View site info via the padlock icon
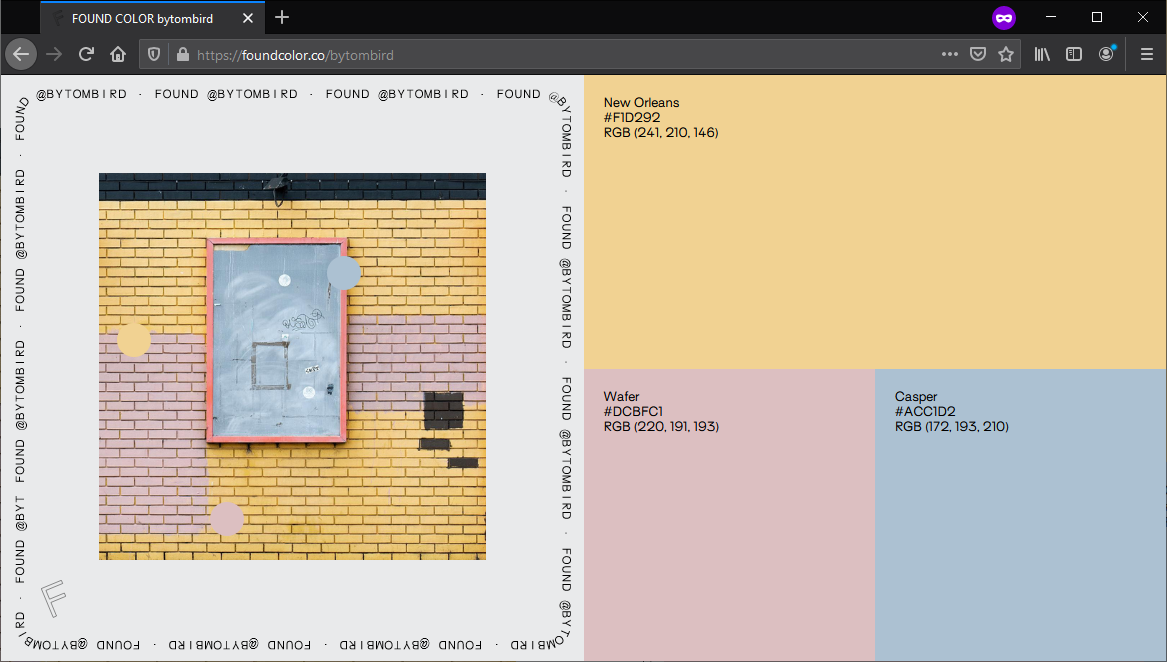This screenshot has height=662, width=1167. coord(182,55)
